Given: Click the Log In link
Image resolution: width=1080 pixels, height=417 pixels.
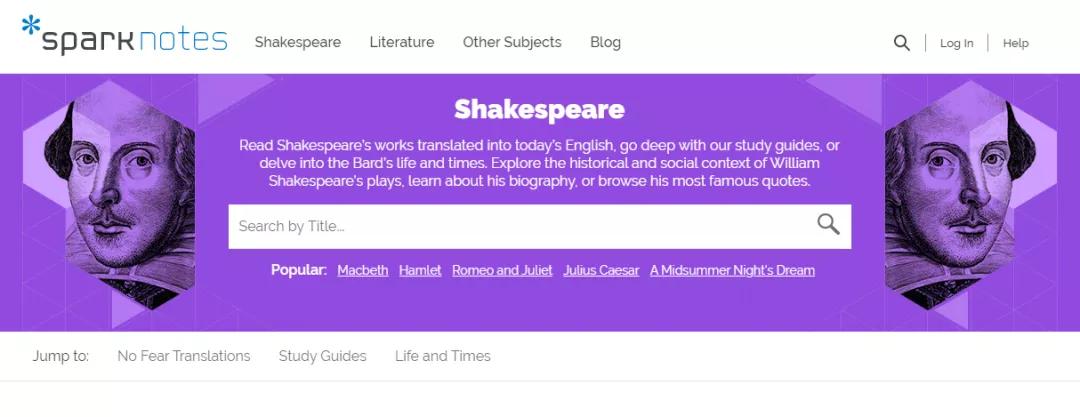Looking at the screenshot, I should point(956,43).
